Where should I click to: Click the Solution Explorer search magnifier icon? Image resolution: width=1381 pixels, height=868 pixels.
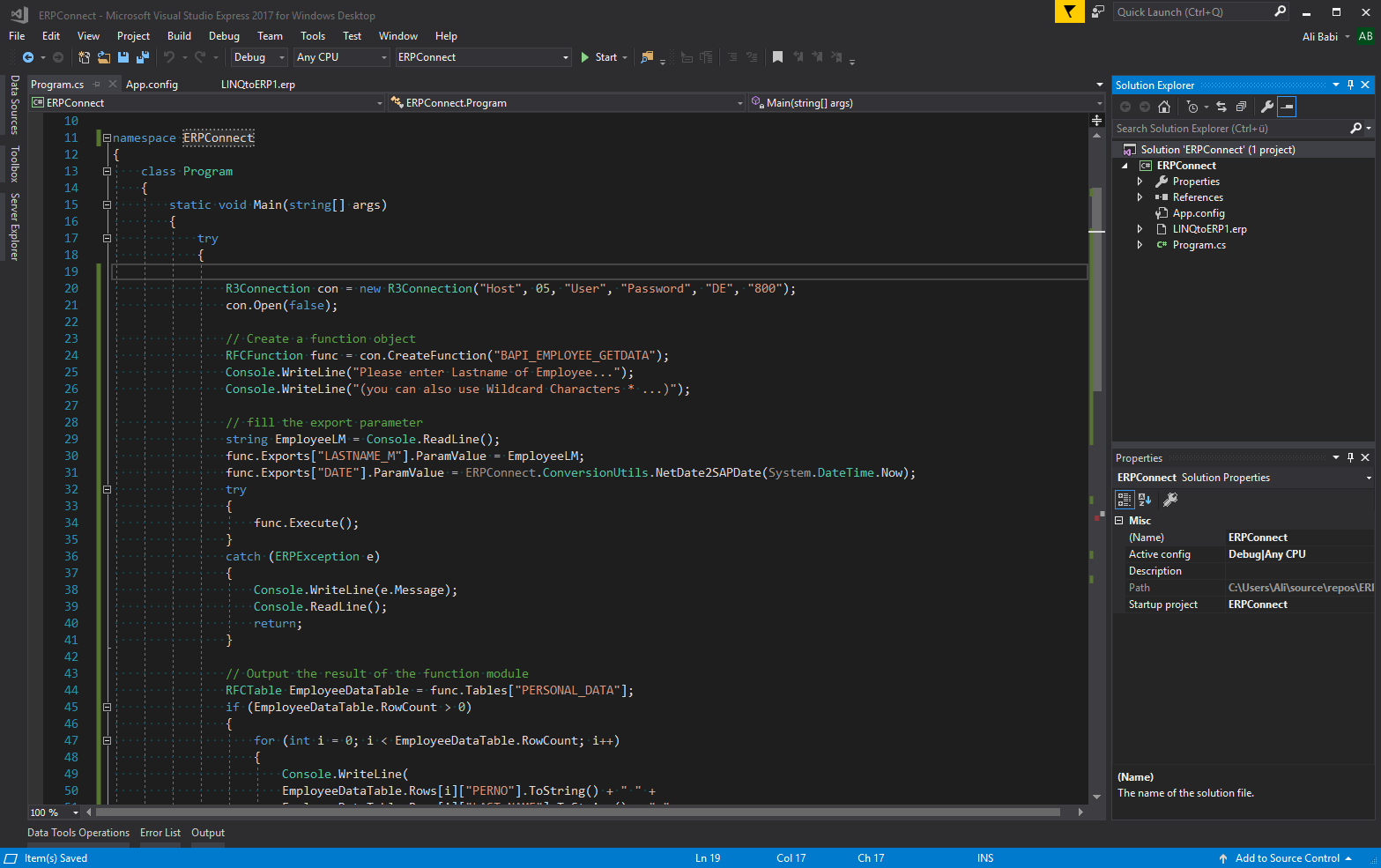pyautogui.click(x=1356, y=129)
